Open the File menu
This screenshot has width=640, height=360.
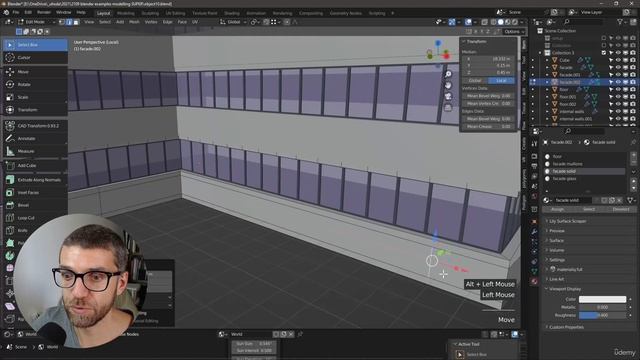[16, 13]
